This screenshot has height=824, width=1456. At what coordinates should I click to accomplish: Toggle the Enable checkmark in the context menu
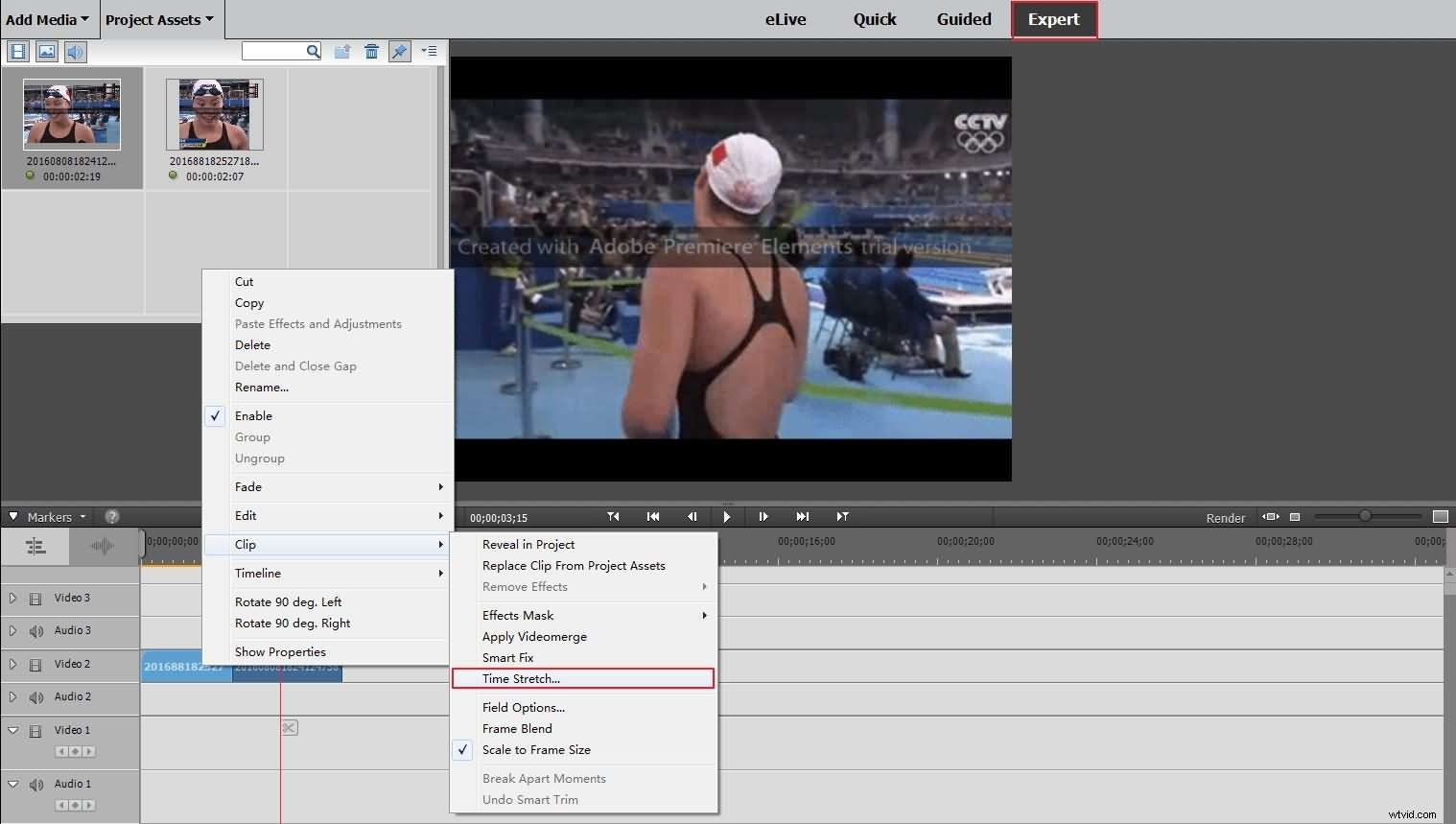pos(216,415)
